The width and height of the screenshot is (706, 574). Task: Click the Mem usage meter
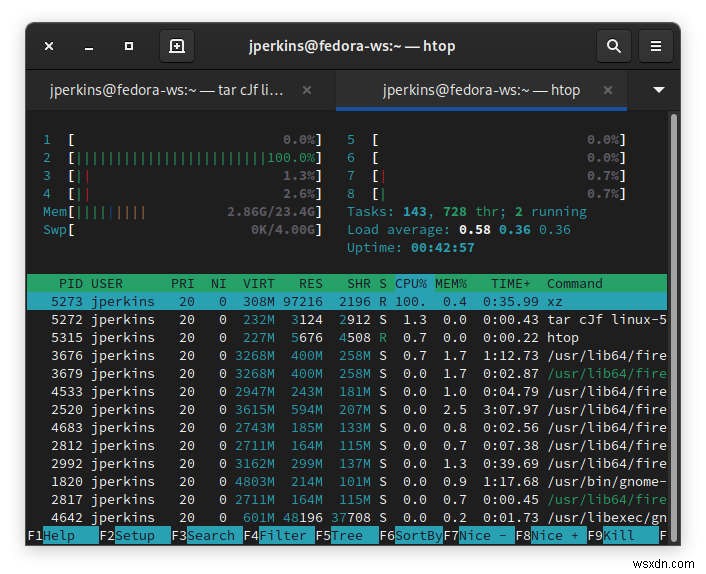click(x=182, y=212)
